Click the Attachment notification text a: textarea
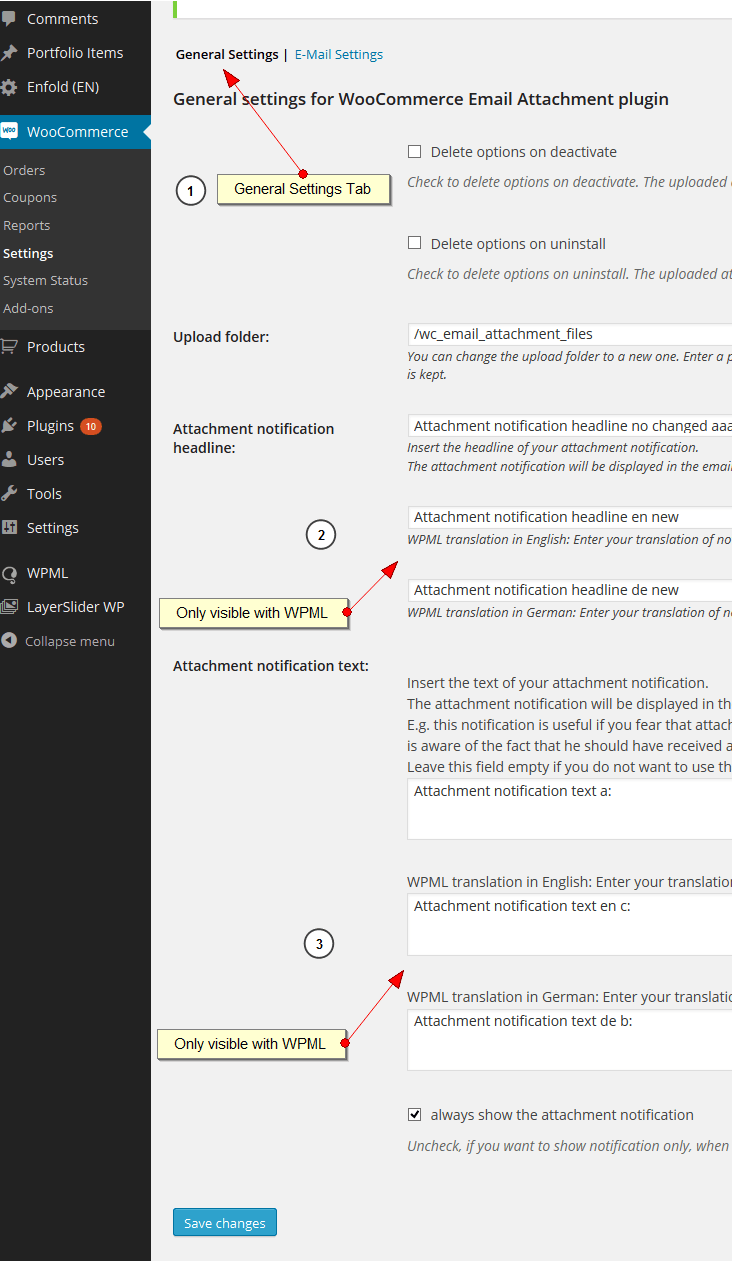732x1261 pixels. point(569,809)
